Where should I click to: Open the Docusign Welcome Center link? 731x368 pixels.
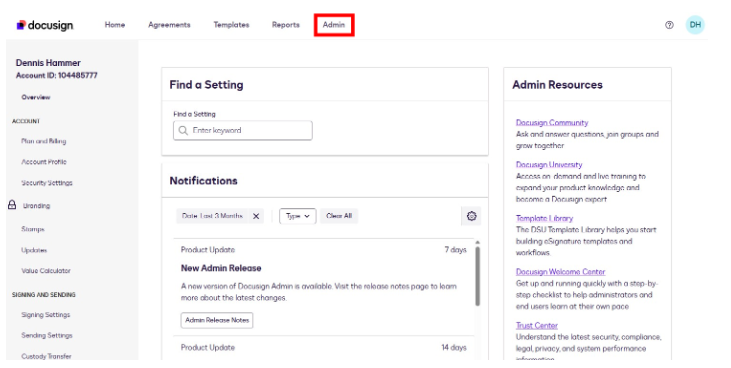[x=560, y=271]
